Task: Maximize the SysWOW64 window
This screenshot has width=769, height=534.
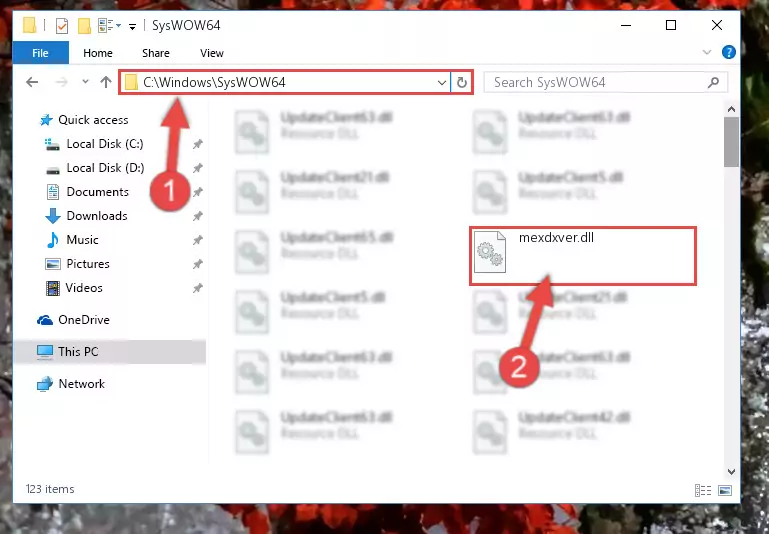Action: [x=671, y=25]
